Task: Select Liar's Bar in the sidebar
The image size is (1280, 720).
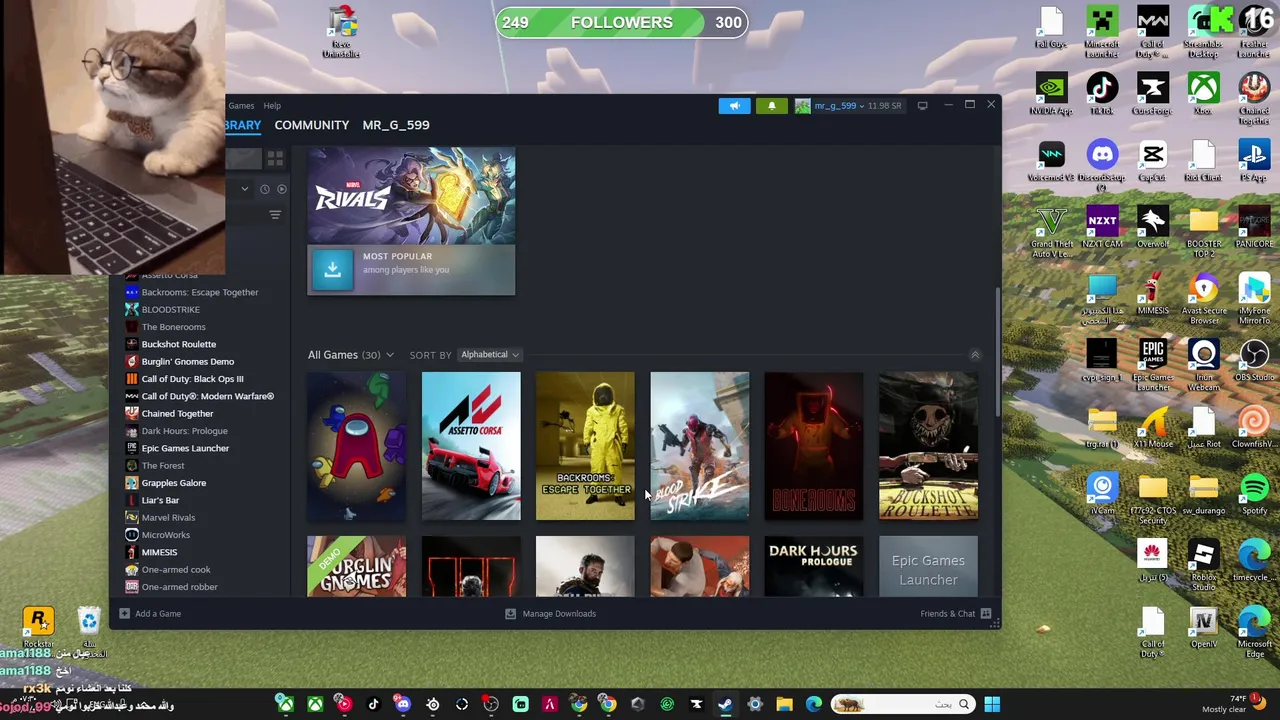Action: click(x=160, y=500)
